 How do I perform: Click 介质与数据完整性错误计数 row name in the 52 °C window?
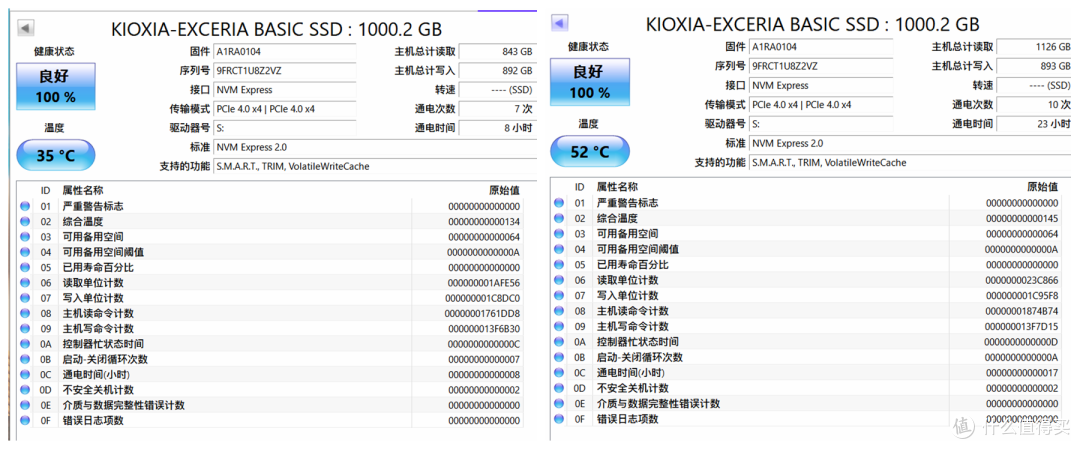pos(658,404)
